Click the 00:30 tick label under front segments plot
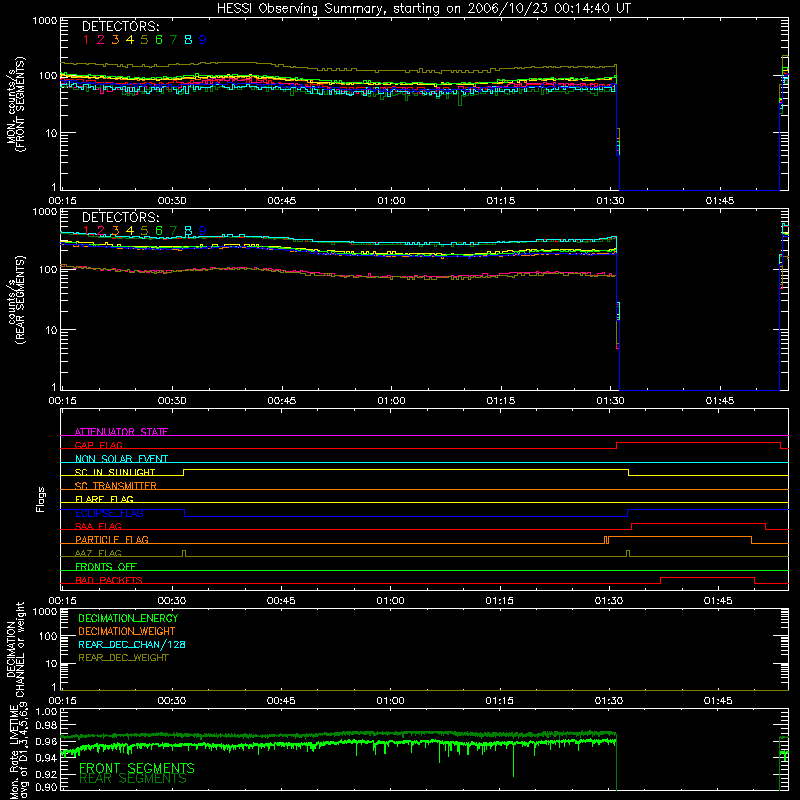 (172, 201)
